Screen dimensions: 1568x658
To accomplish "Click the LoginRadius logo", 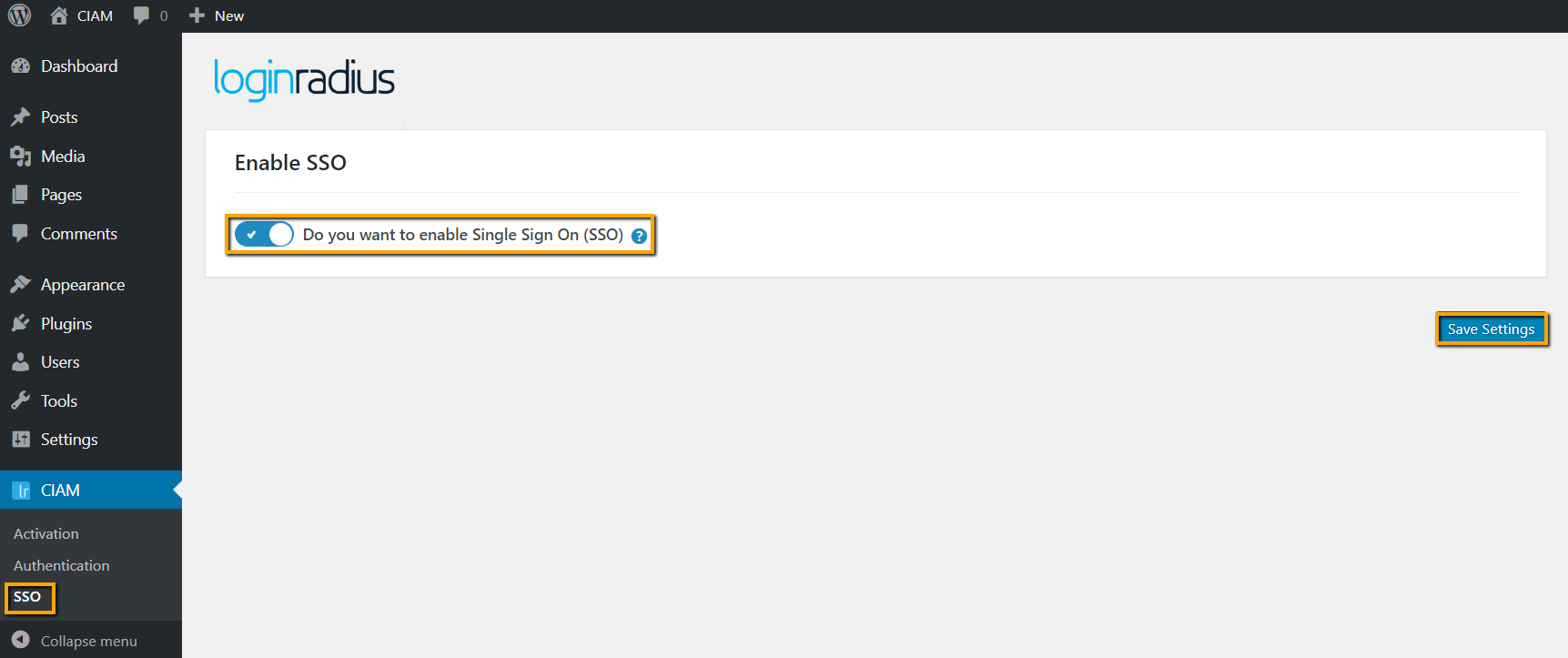I will click(x=304, y=79).
